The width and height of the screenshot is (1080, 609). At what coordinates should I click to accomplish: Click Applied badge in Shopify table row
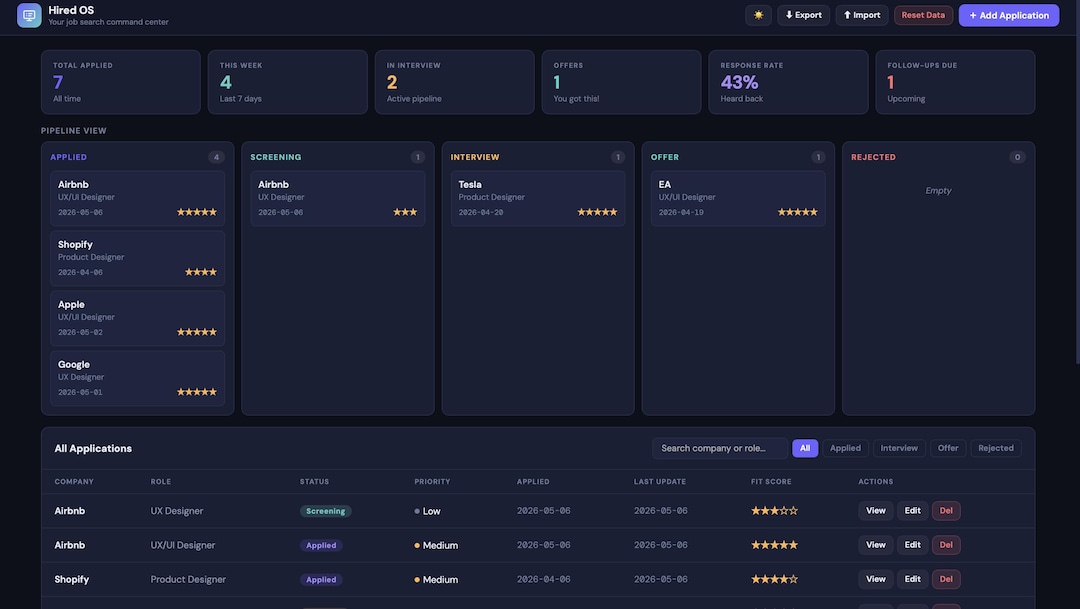(x=321, y=579)
